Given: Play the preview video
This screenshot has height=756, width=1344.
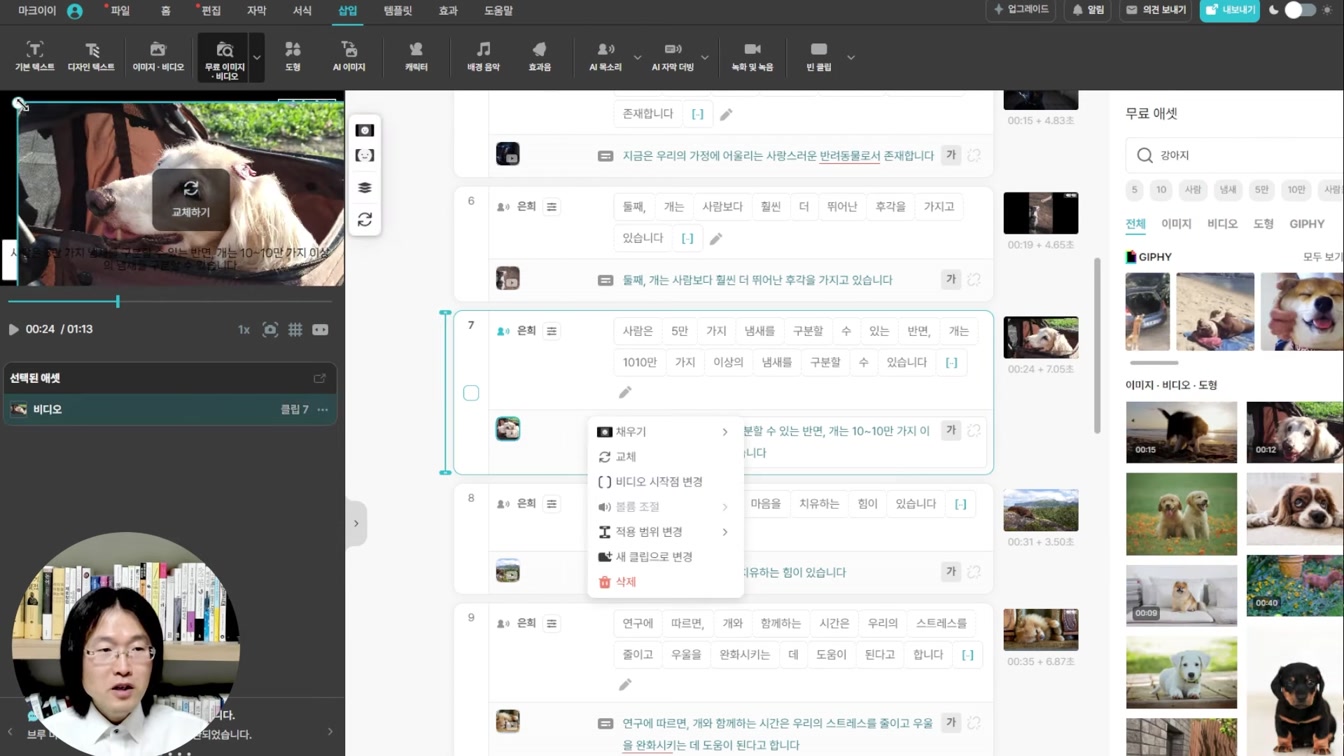Looking at the screenshot, I should click(x=14, y=329).
